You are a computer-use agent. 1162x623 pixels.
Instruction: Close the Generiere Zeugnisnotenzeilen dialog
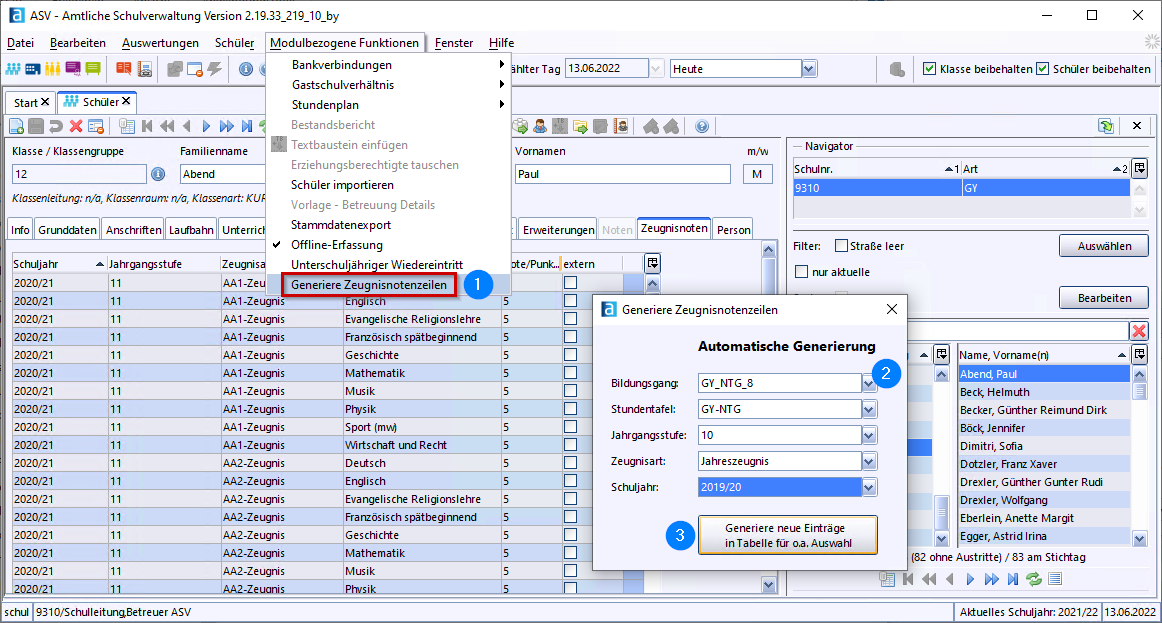click(892, 310)
